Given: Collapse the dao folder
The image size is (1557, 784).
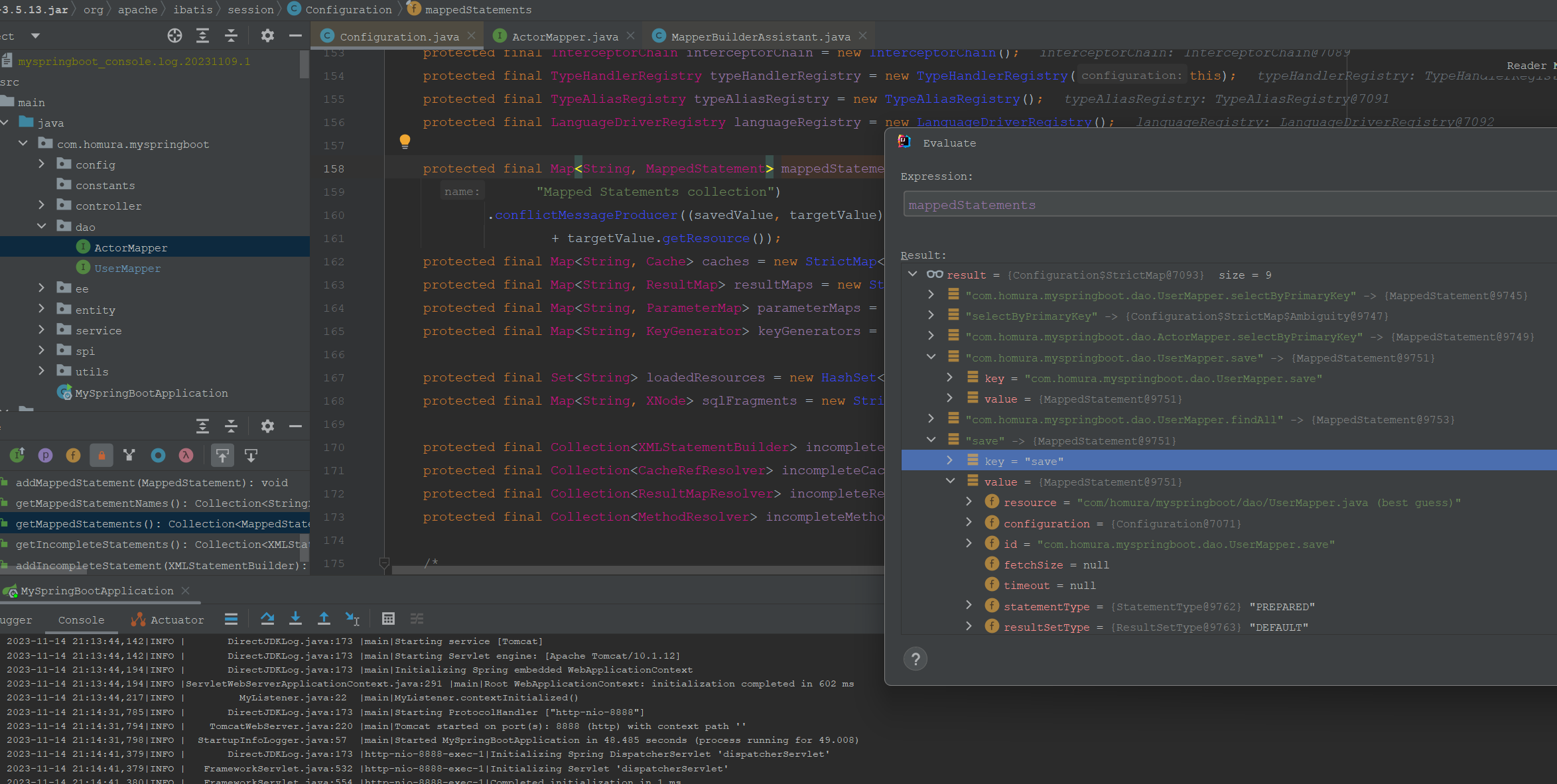Looking at the screenshot, I should pos(42,227).
